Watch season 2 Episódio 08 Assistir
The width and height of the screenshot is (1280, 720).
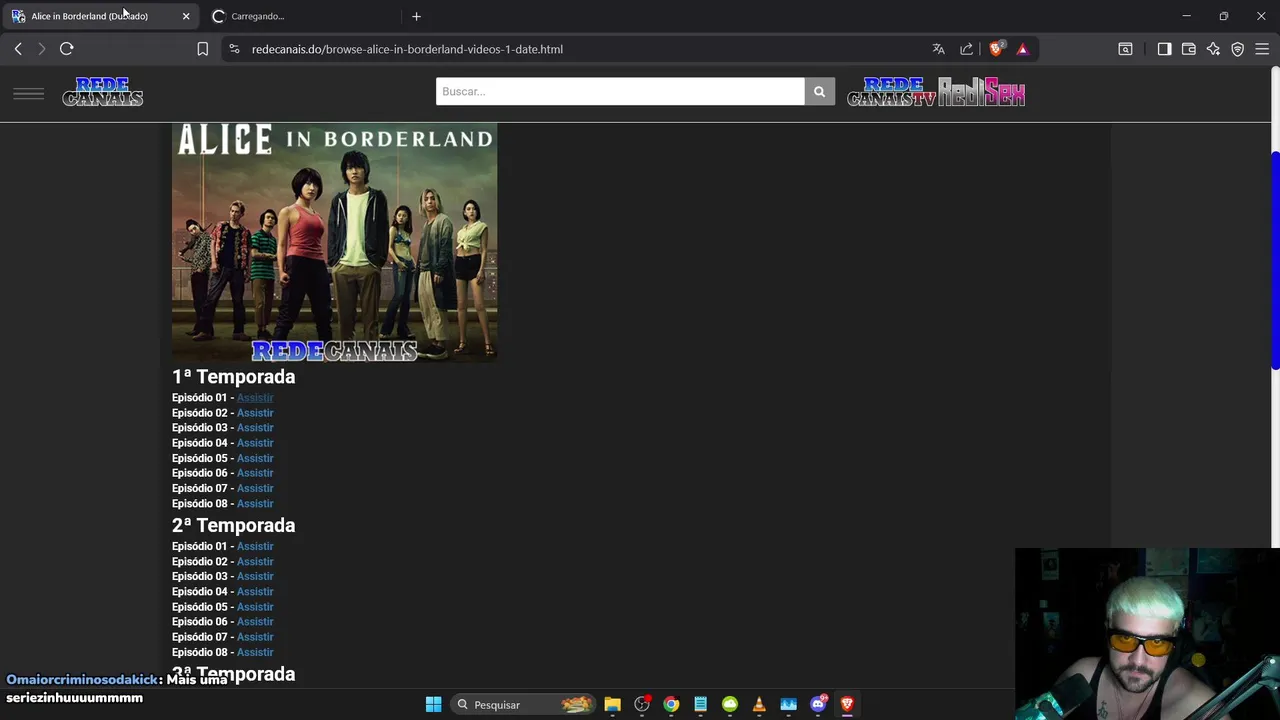[x=255, y=652]
